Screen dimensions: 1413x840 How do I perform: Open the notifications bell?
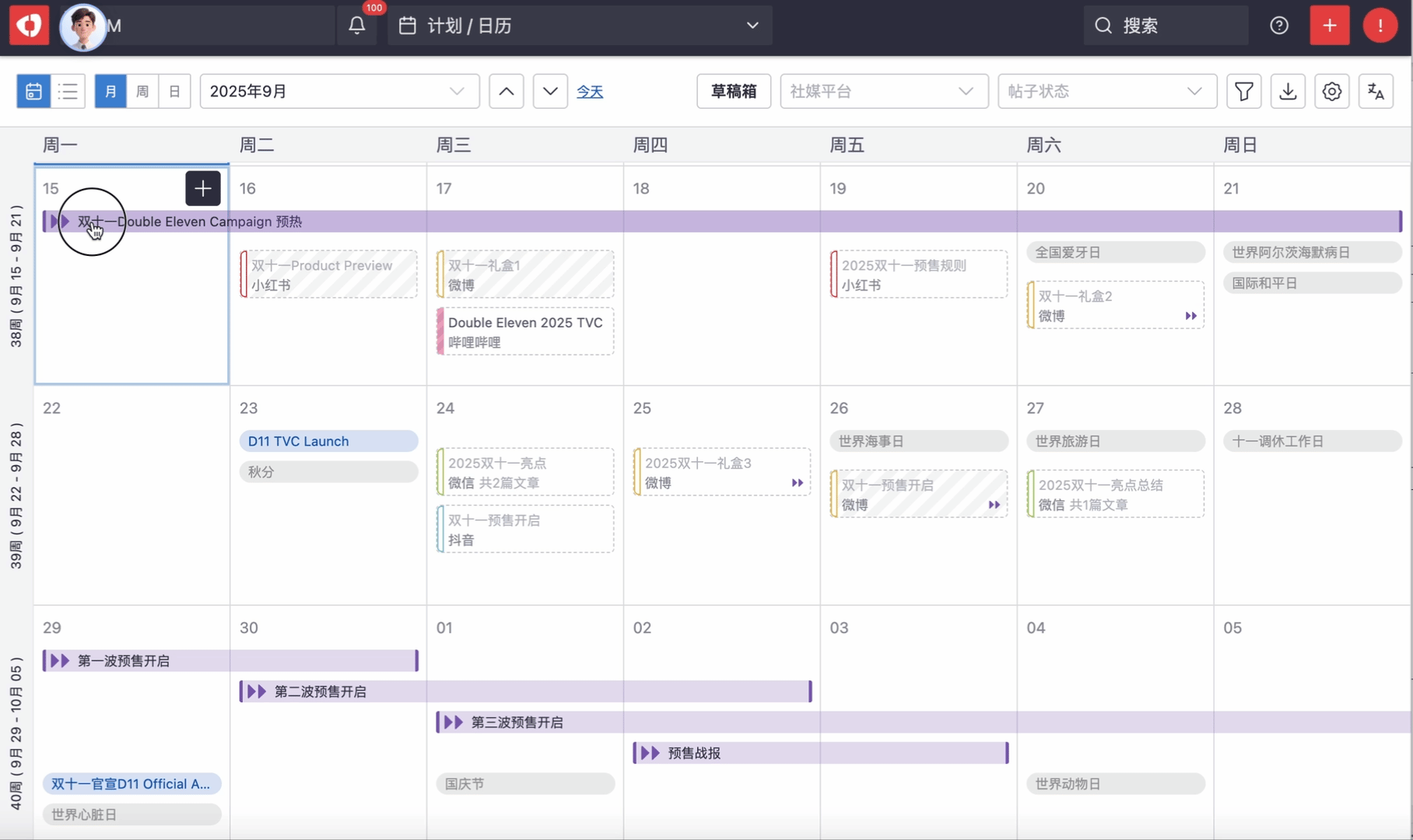click(x=356, y=26)
